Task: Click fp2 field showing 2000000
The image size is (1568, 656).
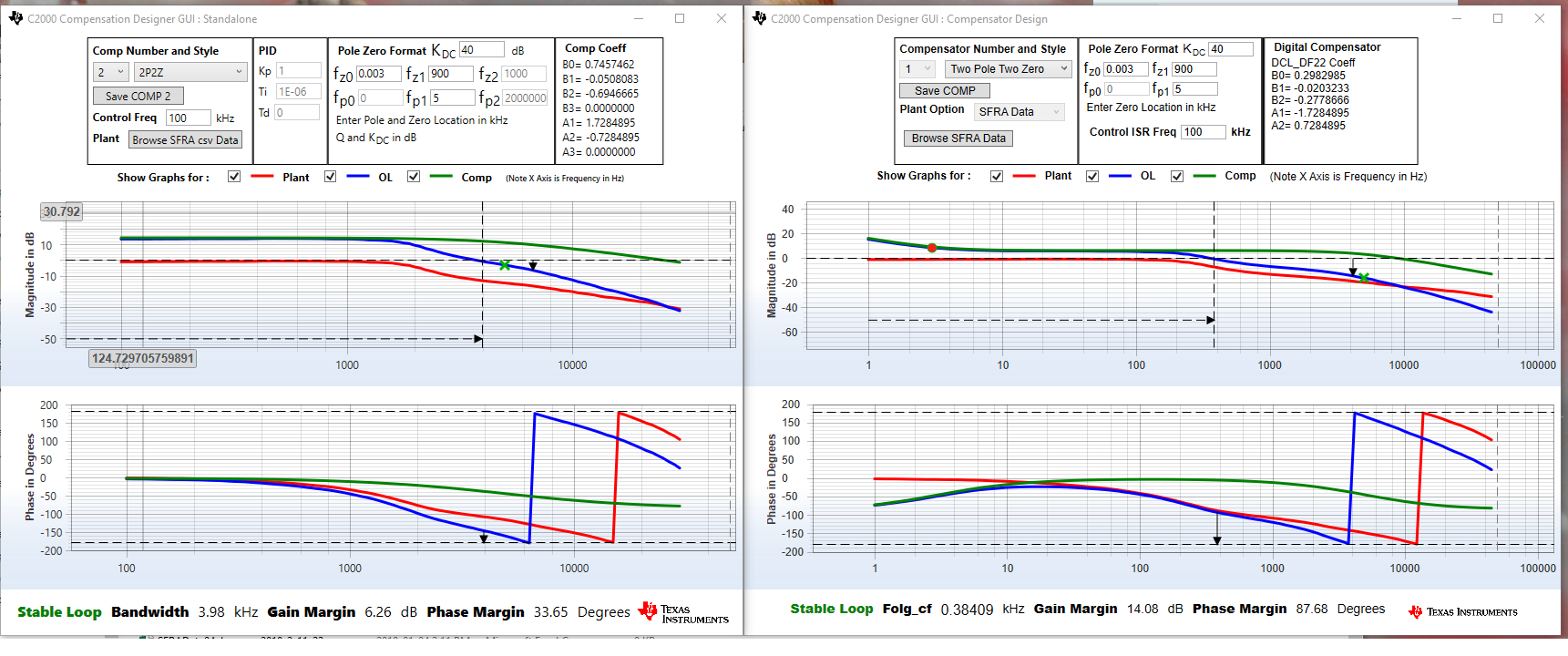Action: point(525,97)
